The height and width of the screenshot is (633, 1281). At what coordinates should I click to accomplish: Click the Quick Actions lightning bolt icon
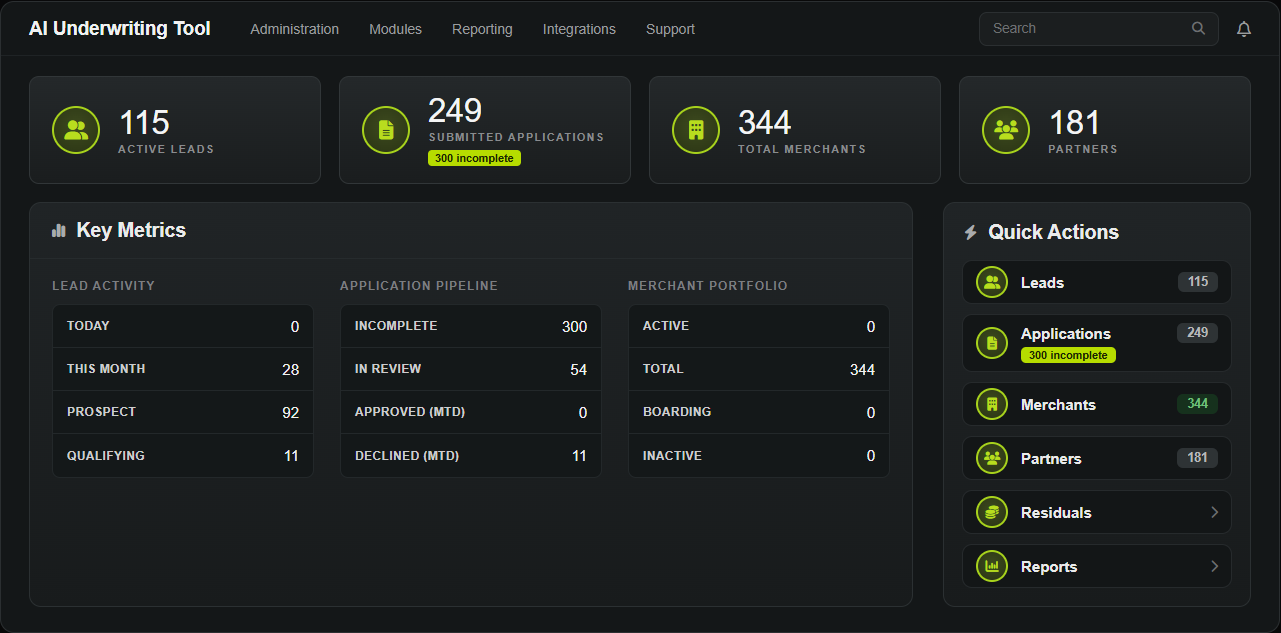(x=970, y=232)
